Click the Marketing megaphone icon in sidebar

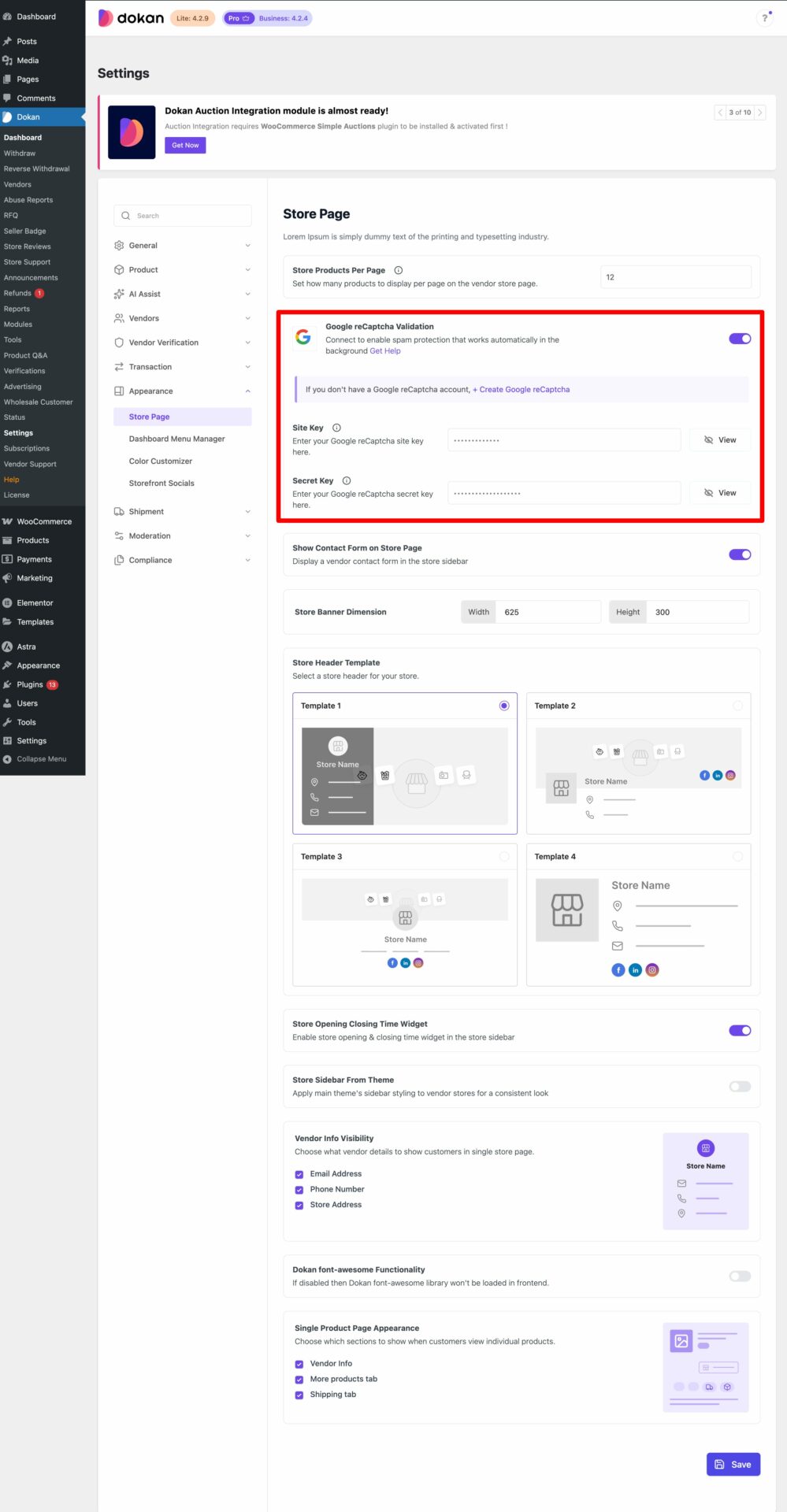(7, 578)
